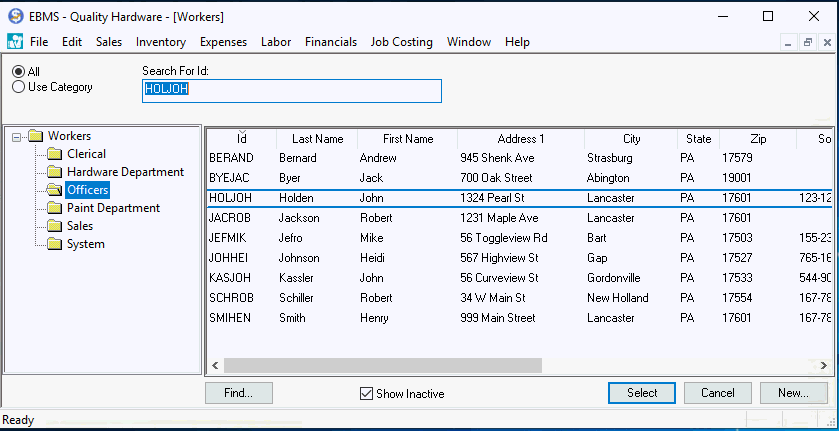Sort the list by the Id column header
The height and width of the screenshot is (431, 839).
[241, 139]
